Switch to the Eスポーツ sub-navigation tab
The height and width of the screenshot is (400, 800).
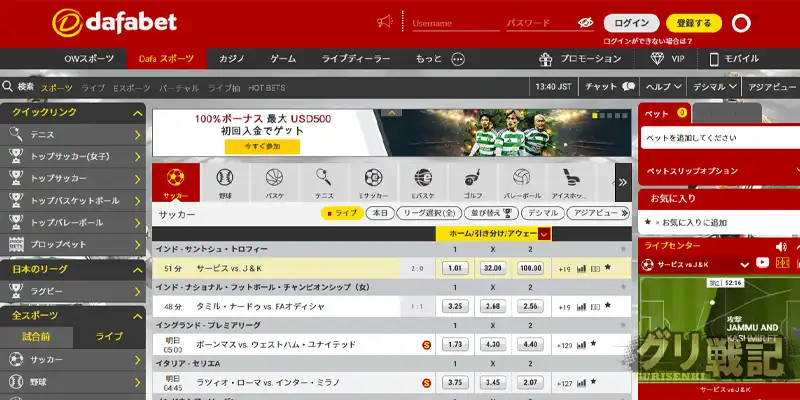tap(132, 88)
